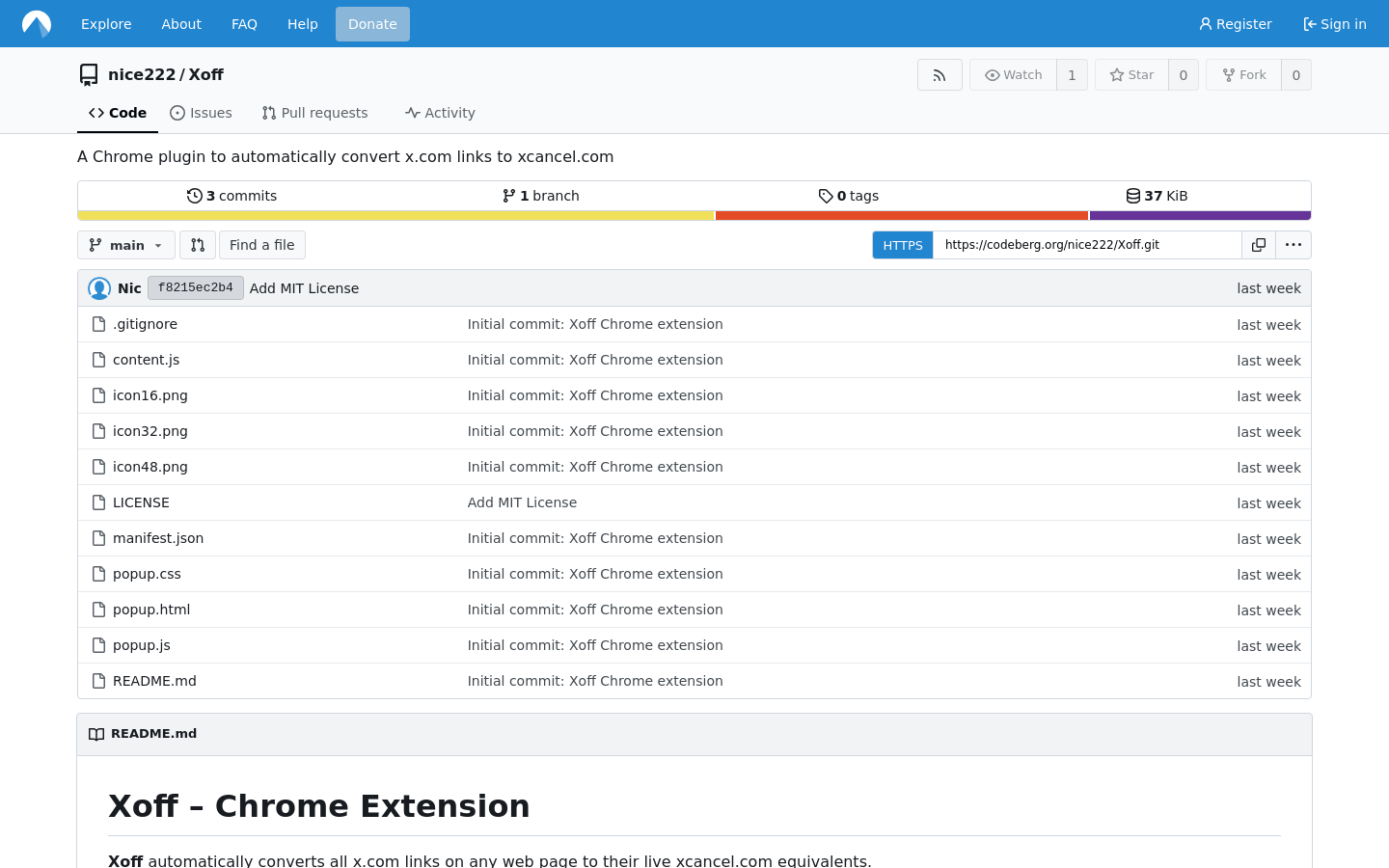Star this repository
Image resolution: width=1389 pixels, height=868 pixels.
[x=1131, y=75]
